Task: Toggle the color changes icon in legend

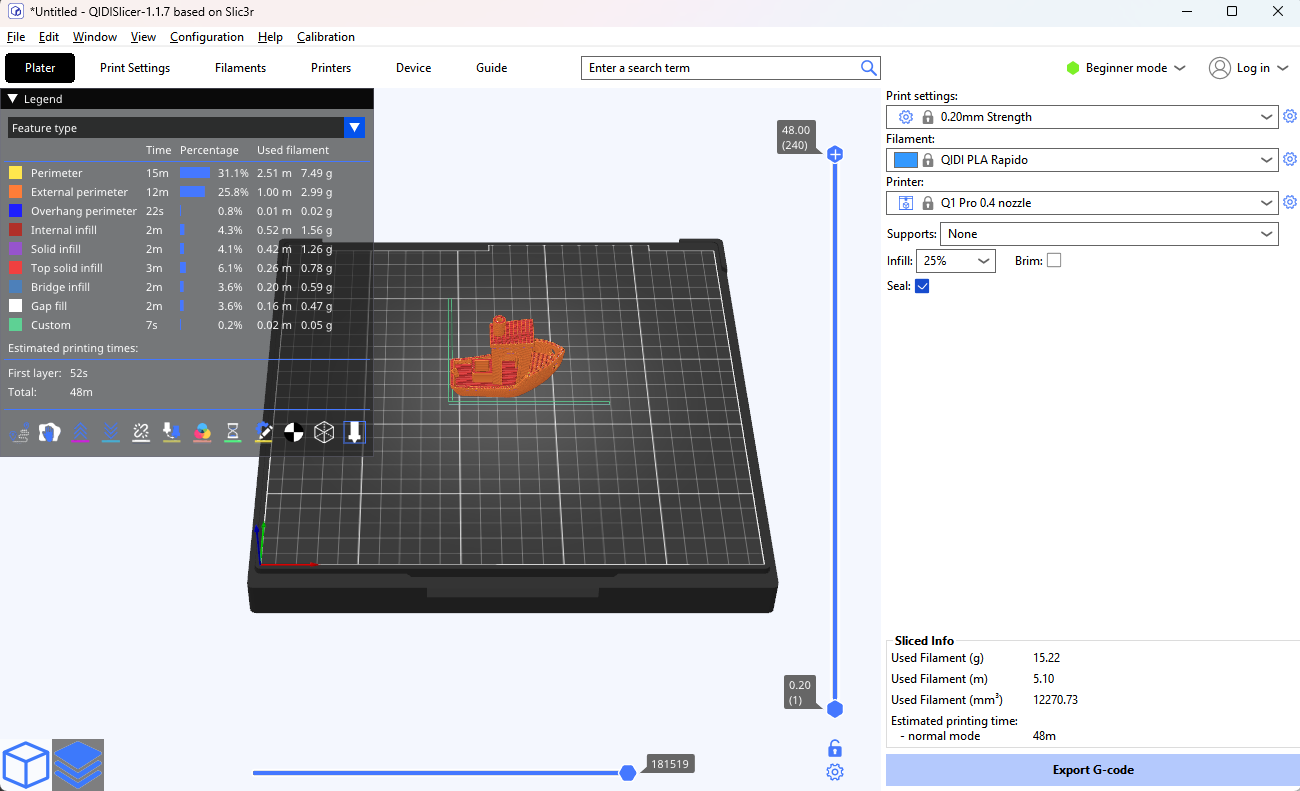Action: coord(202,432)
